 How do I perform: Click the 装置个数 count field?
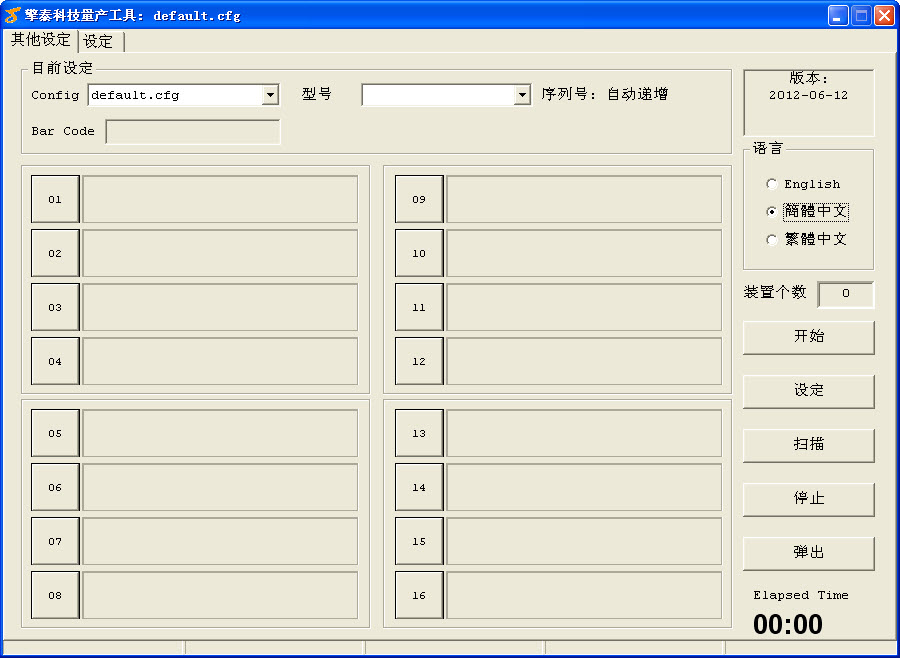(845, 294)
